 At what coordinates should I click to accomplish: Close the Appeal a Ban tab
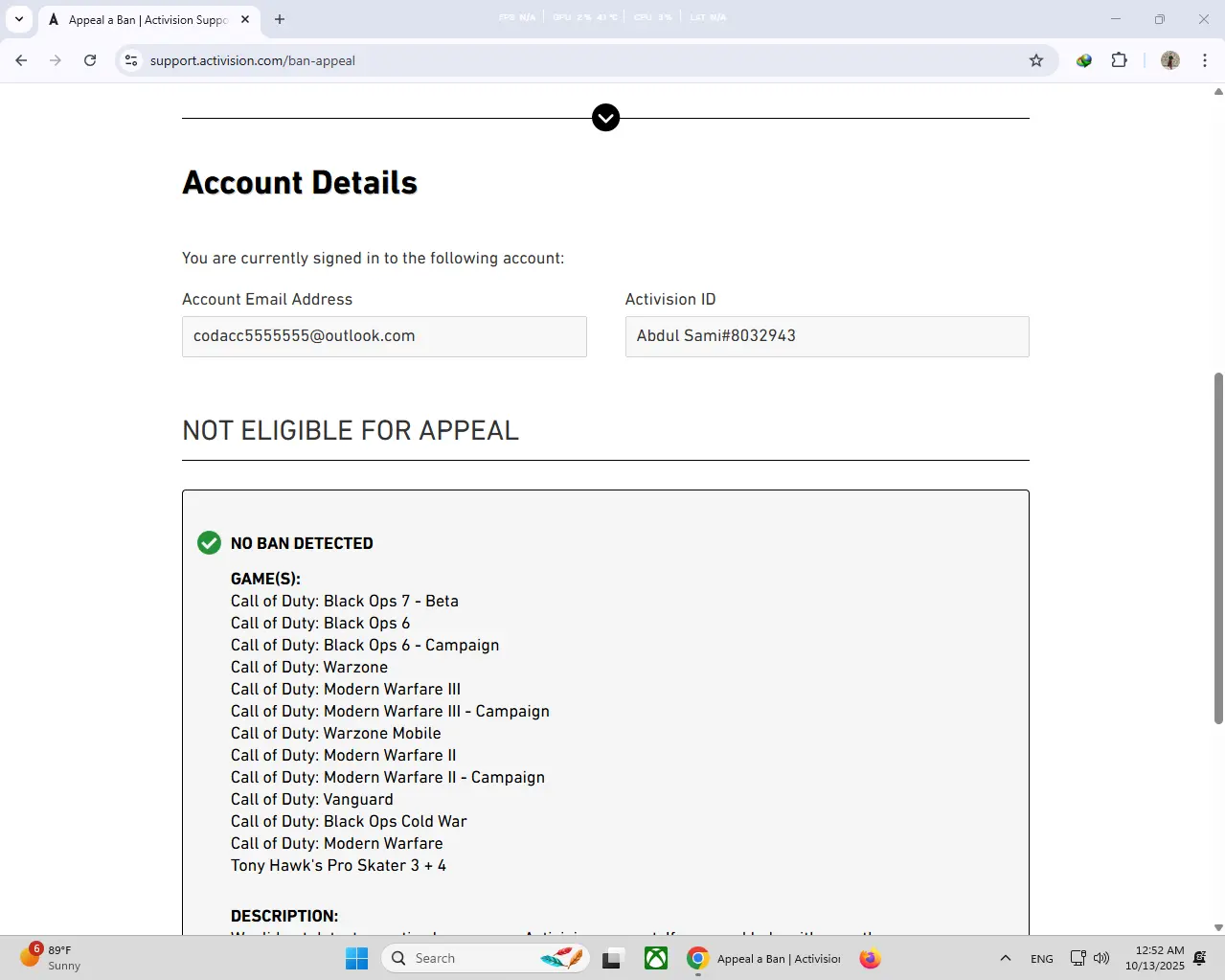tap(245, 19)
